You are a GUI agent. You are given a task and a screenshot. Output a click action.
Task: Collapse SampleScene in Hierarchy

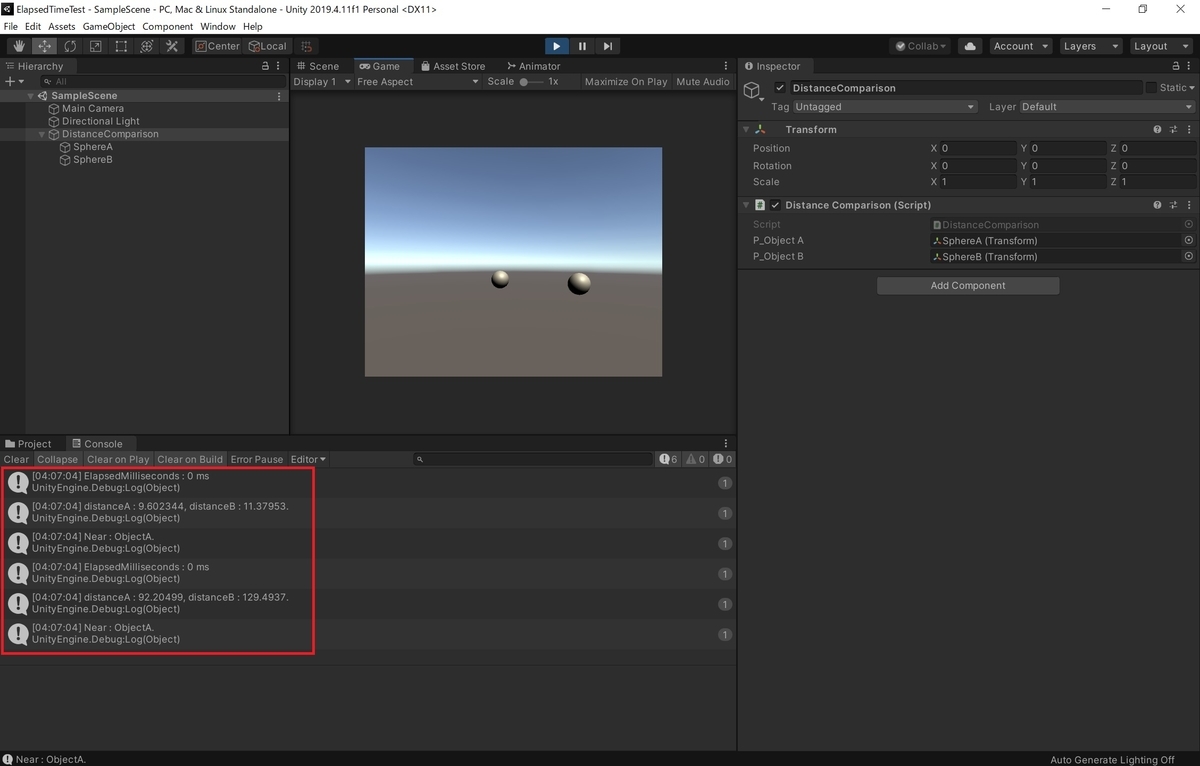pos(31,96)
